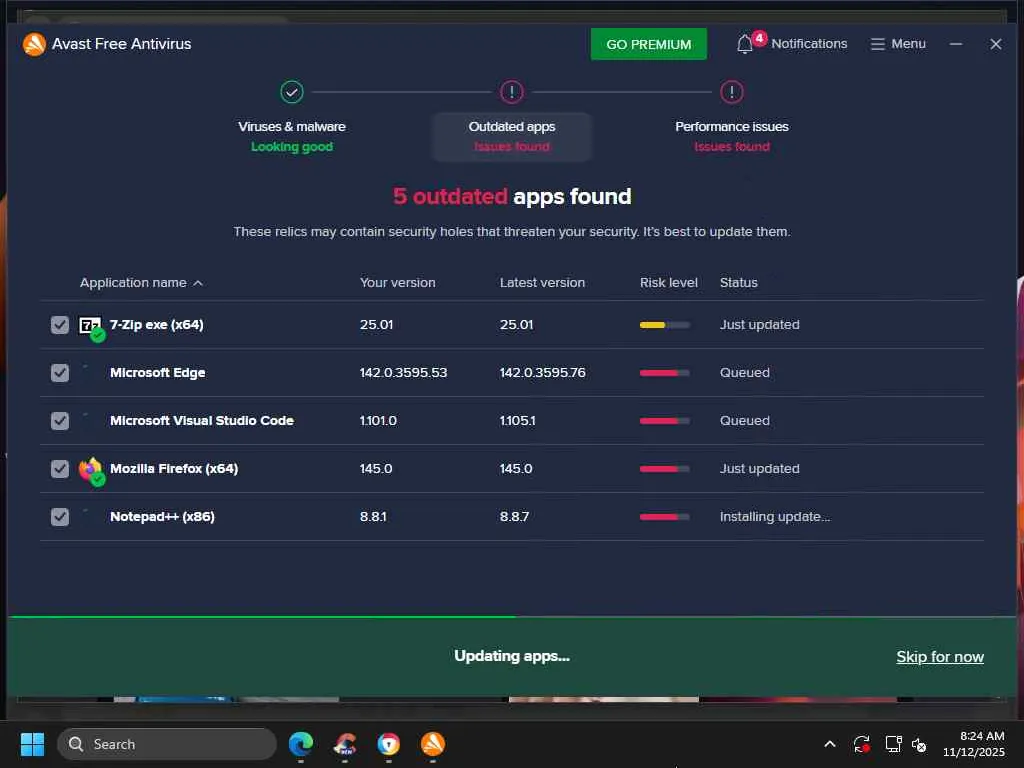1024x768 pixels.
Task: Click the Your version column header
Action: click(397, 283)
